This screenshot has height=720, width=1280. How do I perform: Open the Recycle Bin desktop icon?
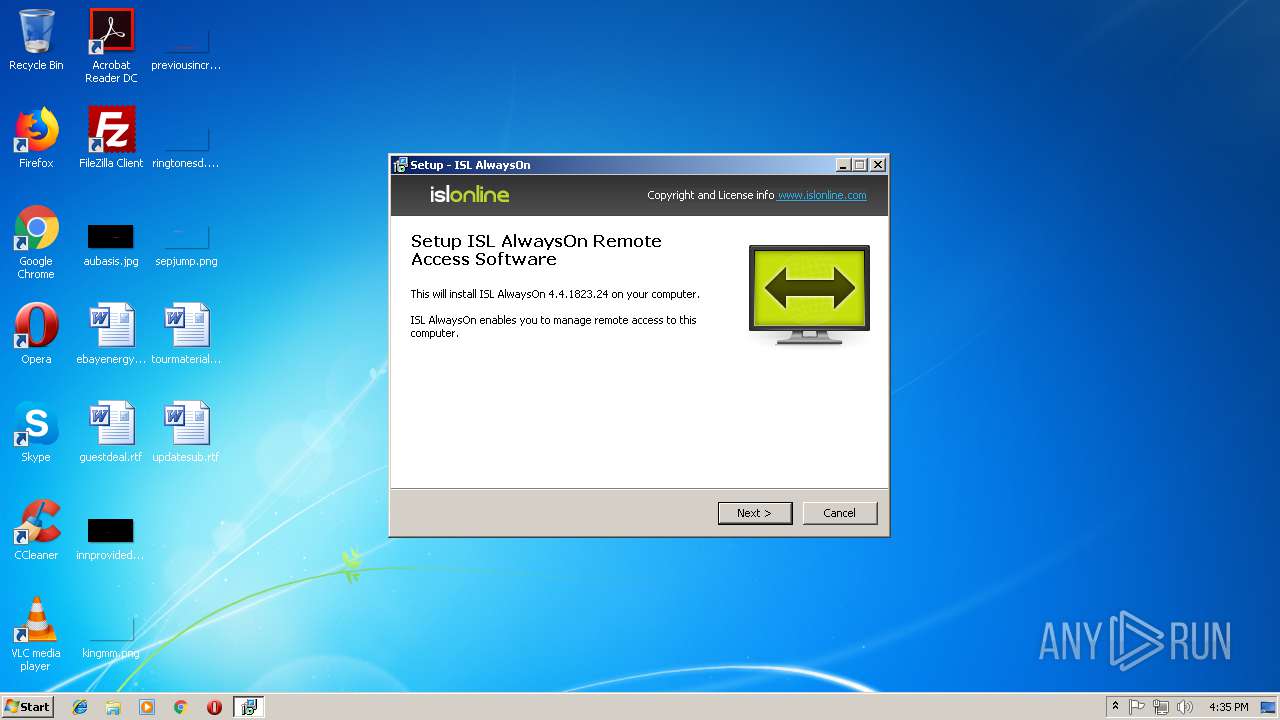point(36,40)
